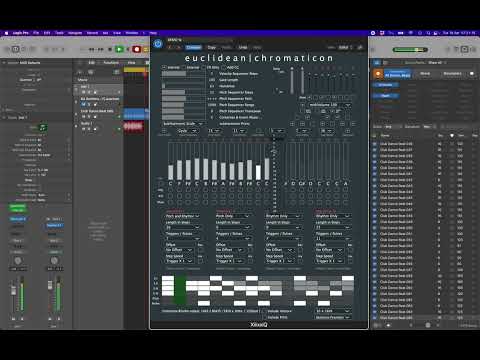The height and width of the screenshot is (360, 480).
Task: Click the orange loop browser icon
Action: [x=378, y=74]
